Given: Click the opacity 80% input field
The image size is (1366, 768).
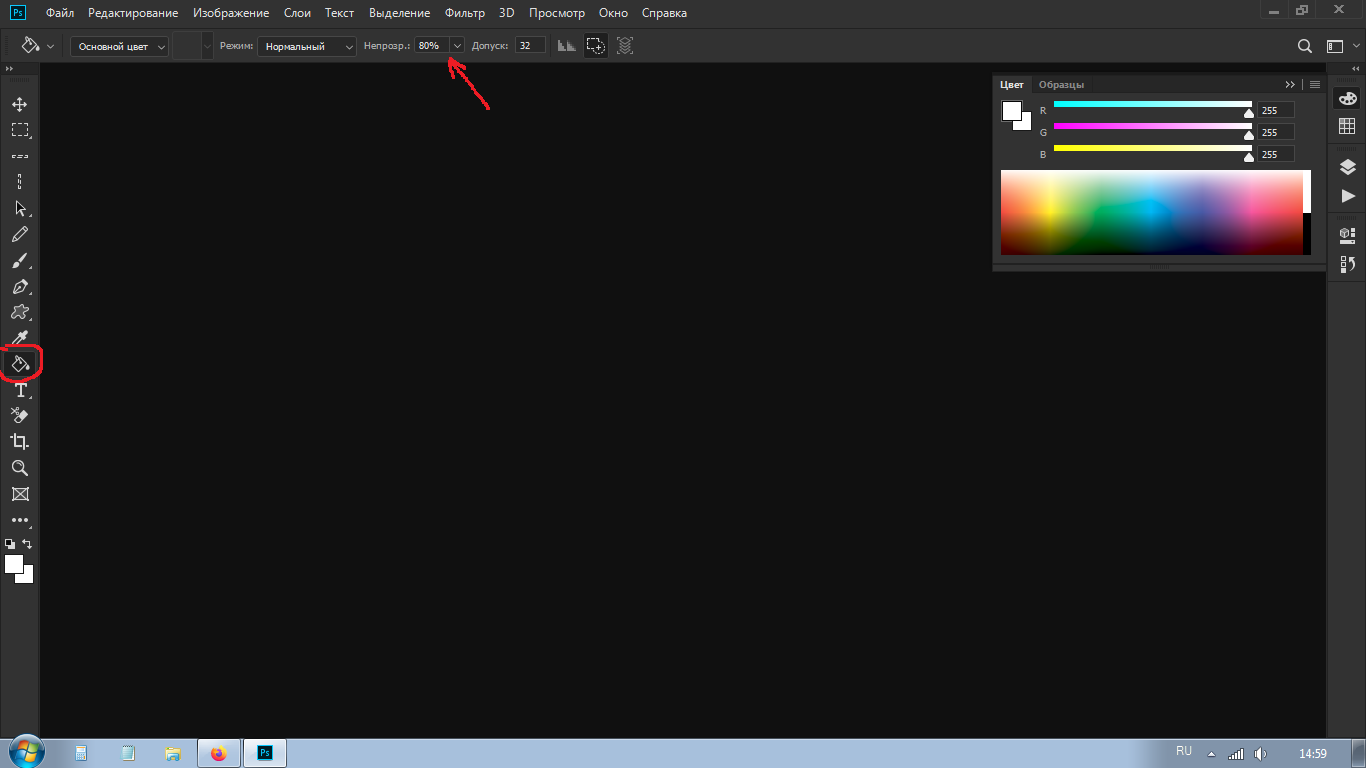Looking at the screenshot, I should [x=433, y=46].
